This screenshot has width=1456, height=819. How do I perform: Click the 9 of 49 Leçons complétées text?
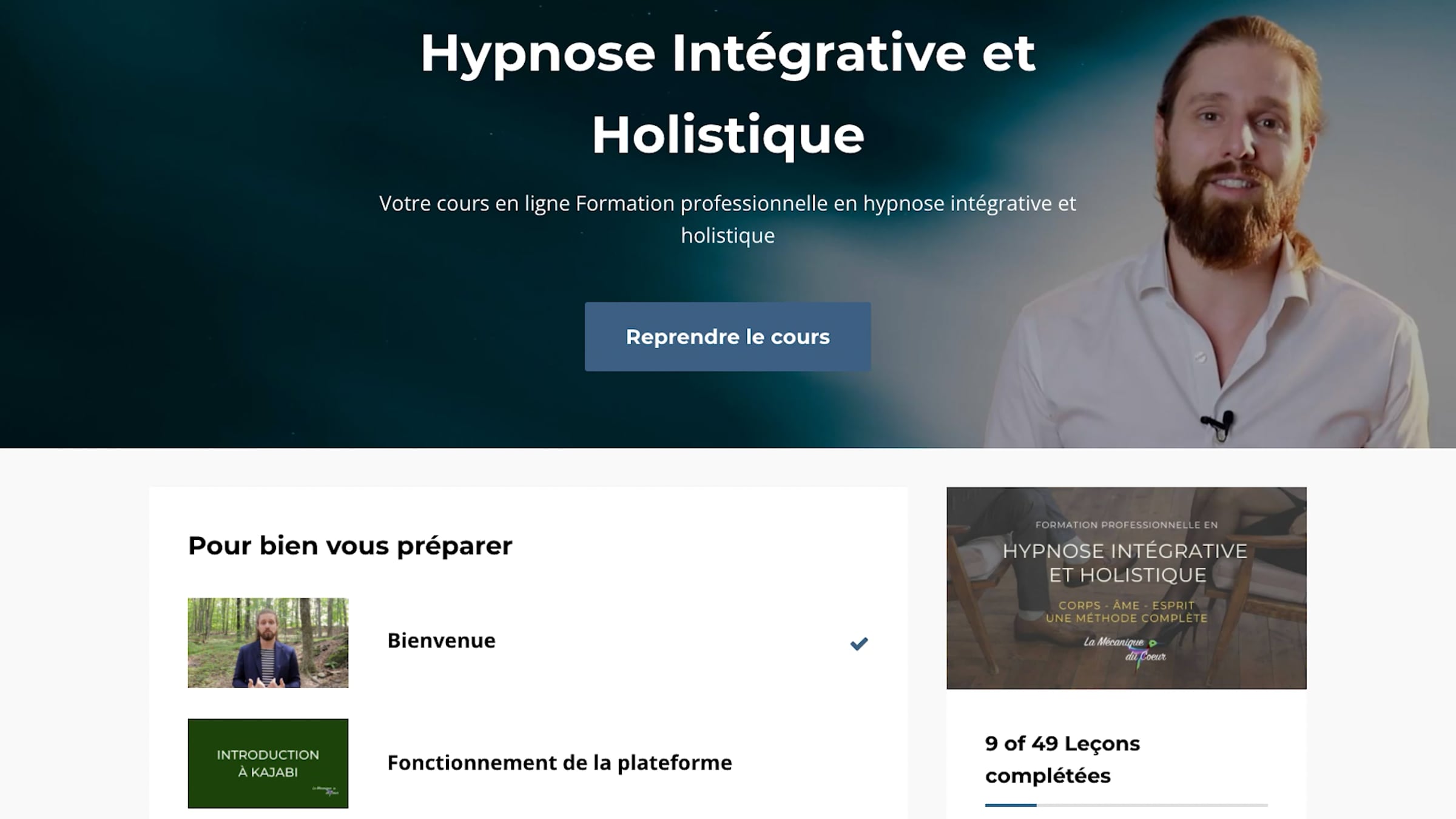coord(1062,759)
